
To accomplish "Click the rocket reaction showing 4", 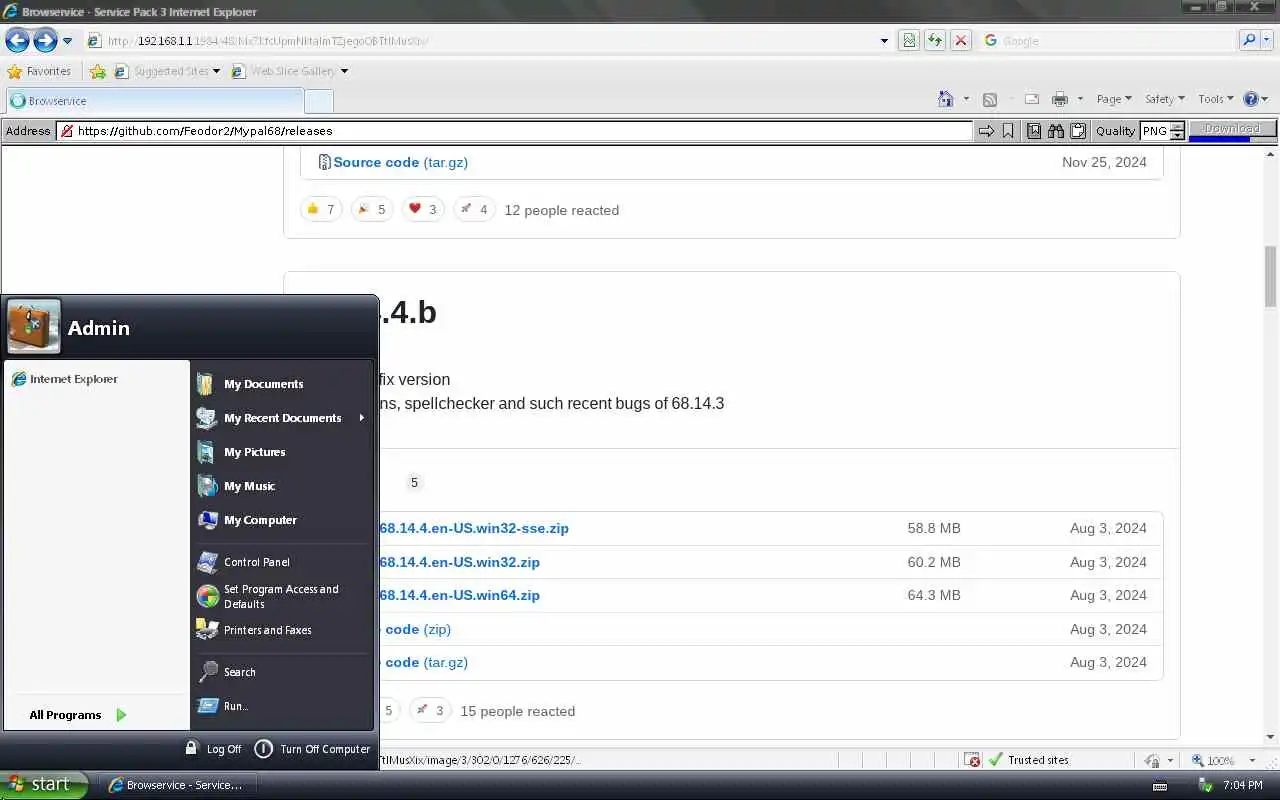I will click(474, 209).
